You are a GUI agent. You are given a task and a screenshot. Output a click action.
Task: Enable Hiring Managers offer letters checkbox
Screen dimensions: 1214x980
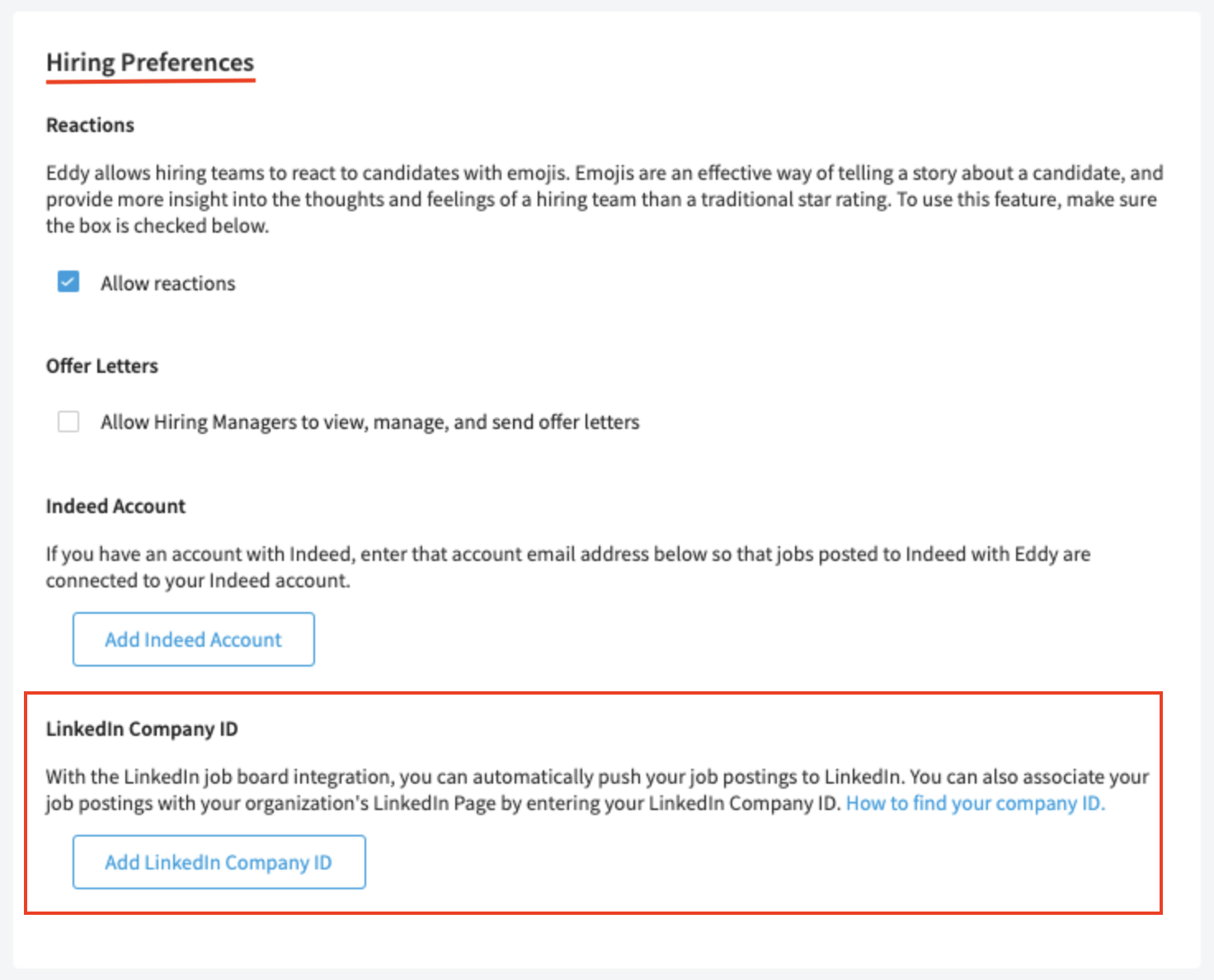(x=68, y=422)
